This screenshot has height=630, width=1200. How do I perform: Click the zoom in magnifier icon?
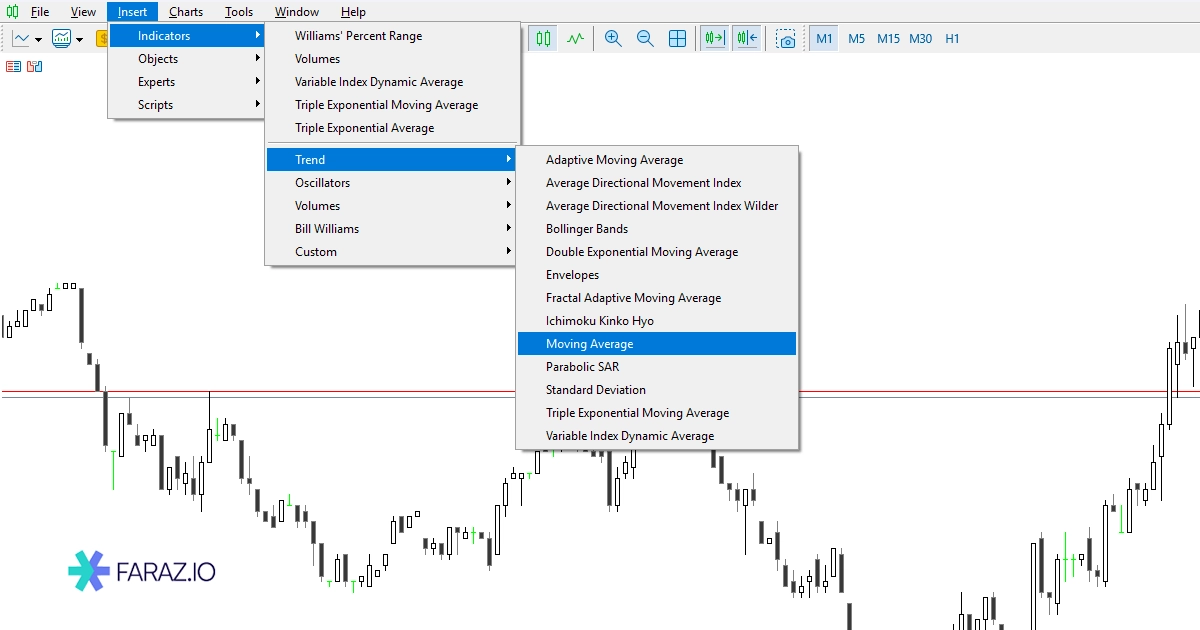tap(613, 39)
